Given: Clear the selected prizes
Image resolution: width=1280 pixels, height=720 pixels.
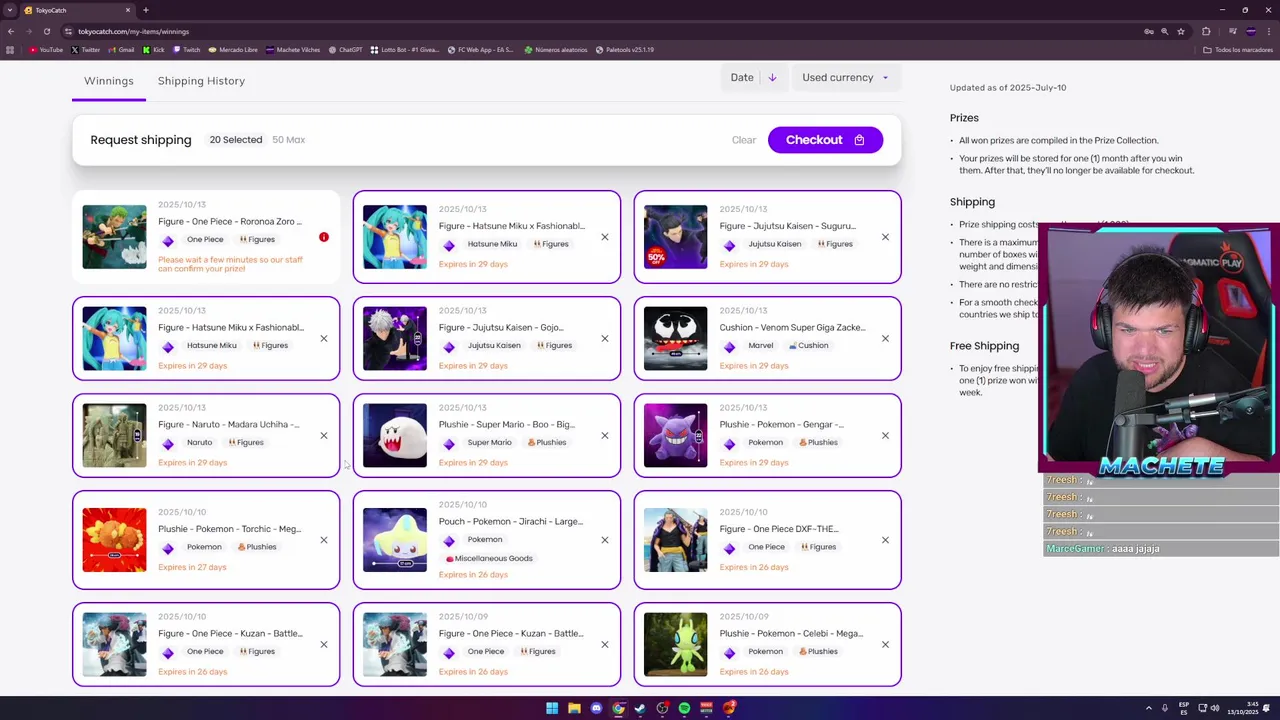Looking at the screenshot, I should point(743,140).
